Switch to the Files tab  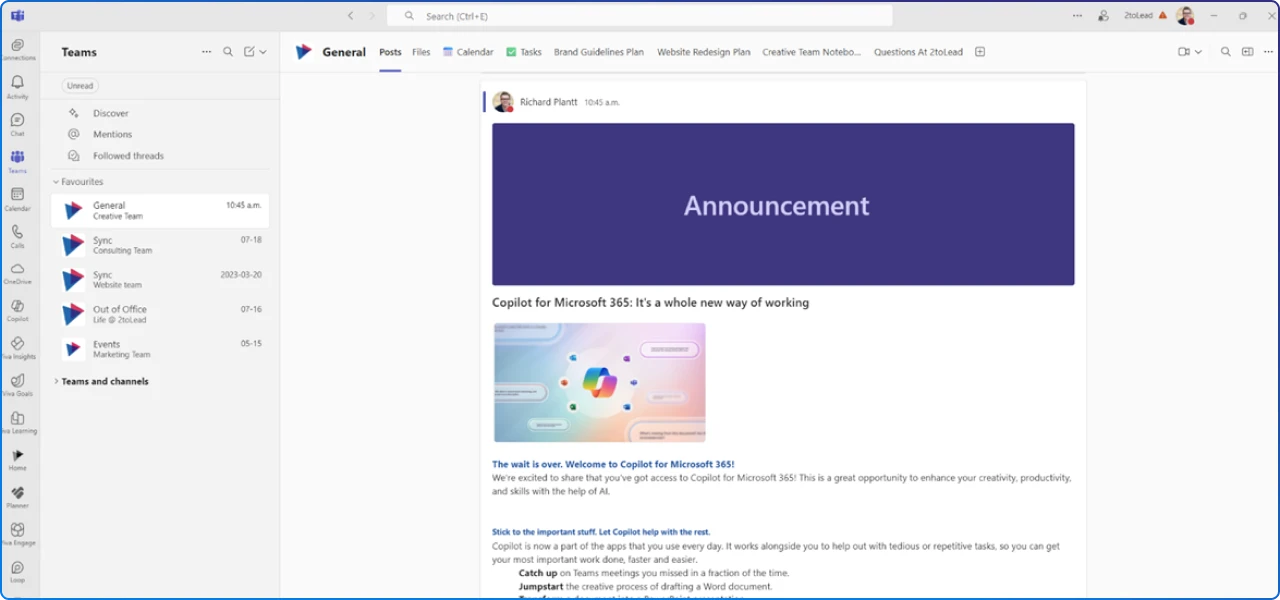421,52
